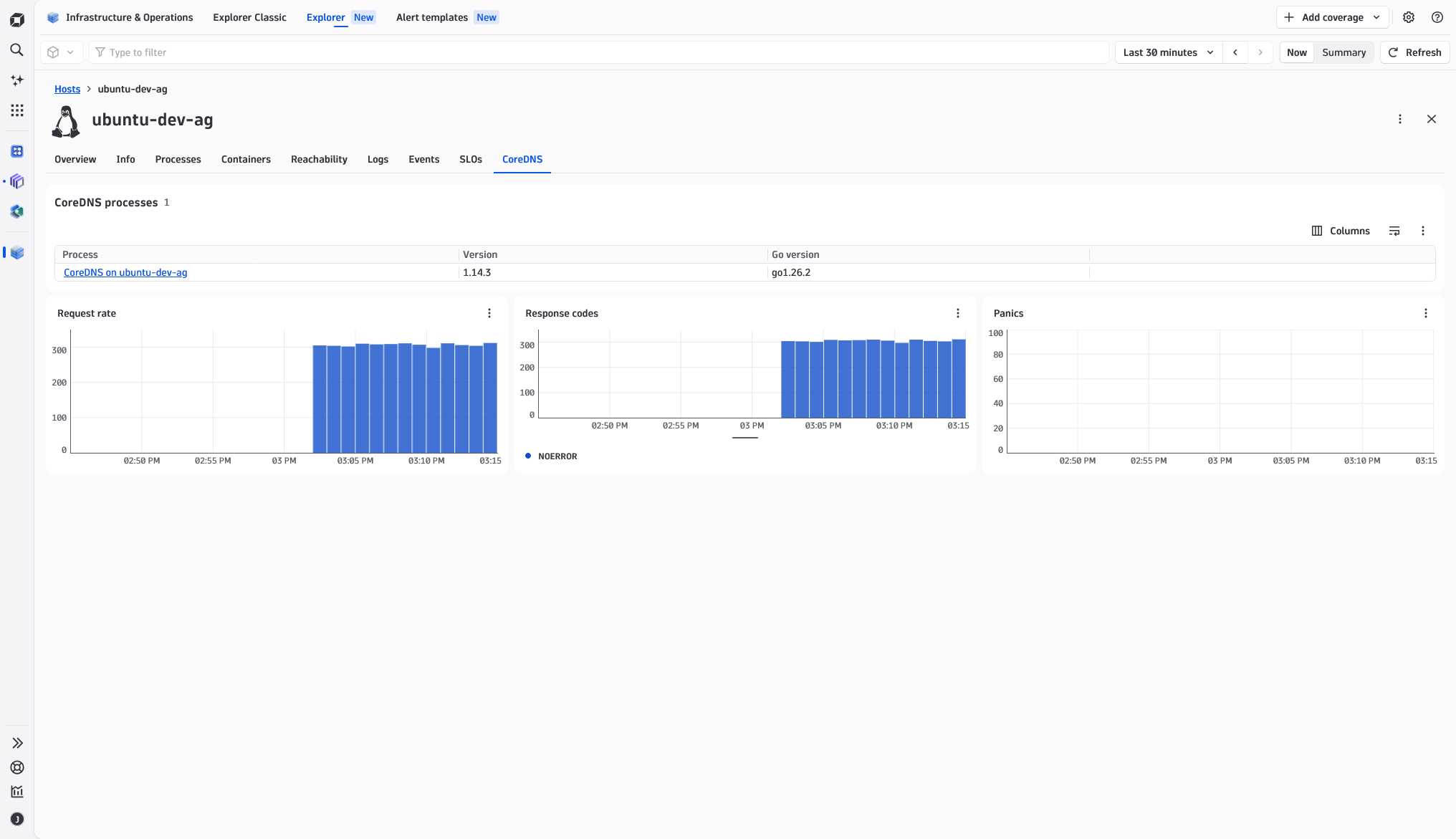Switch to the Logs tab
Viewport: 1456px width, 839px height.
point(378,159)
